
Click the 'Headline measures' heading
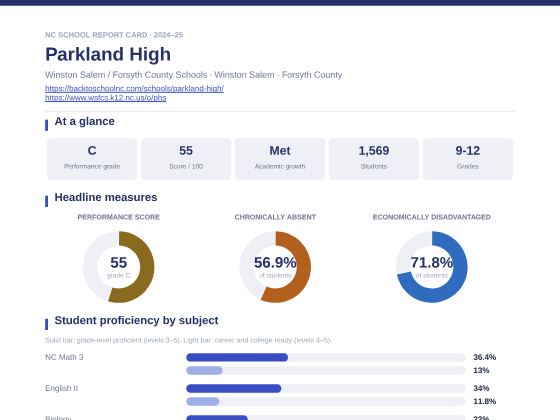(x=106, y=198)
